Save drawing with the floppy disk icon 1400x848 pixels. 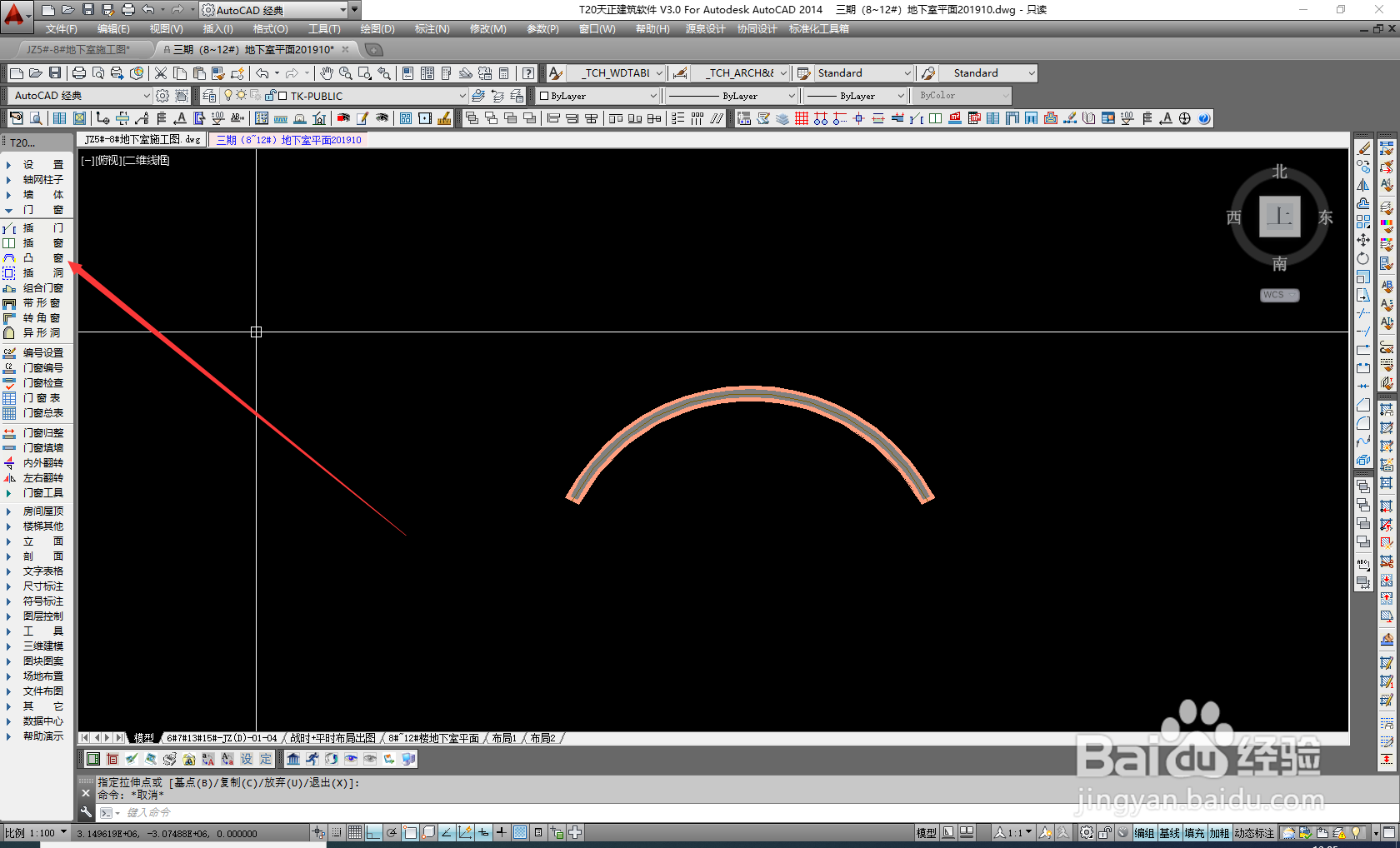(55, 73)
